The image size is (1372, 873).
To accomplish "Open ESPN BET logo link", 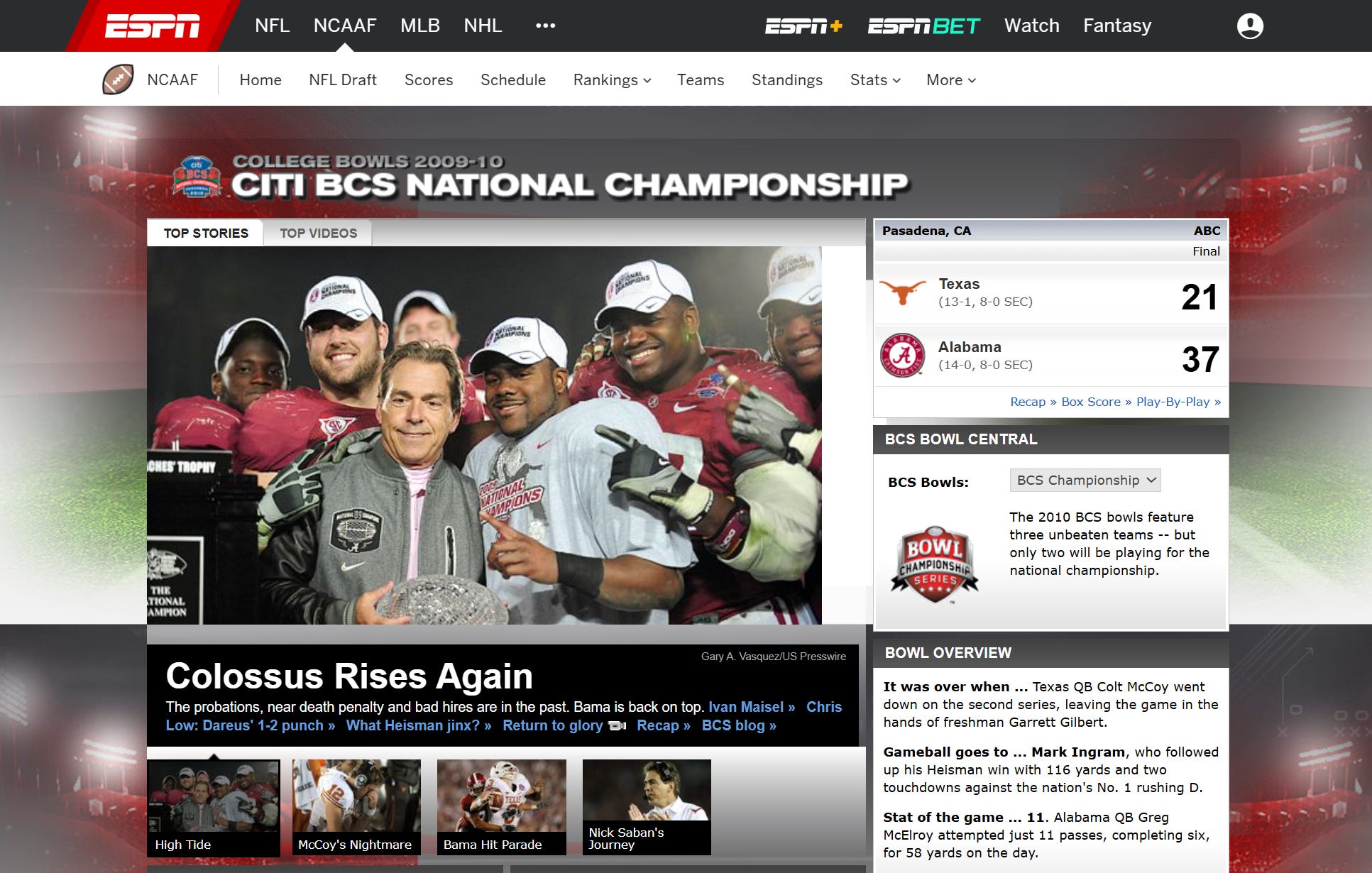I will pyautogui.click(x=923, y=26).
